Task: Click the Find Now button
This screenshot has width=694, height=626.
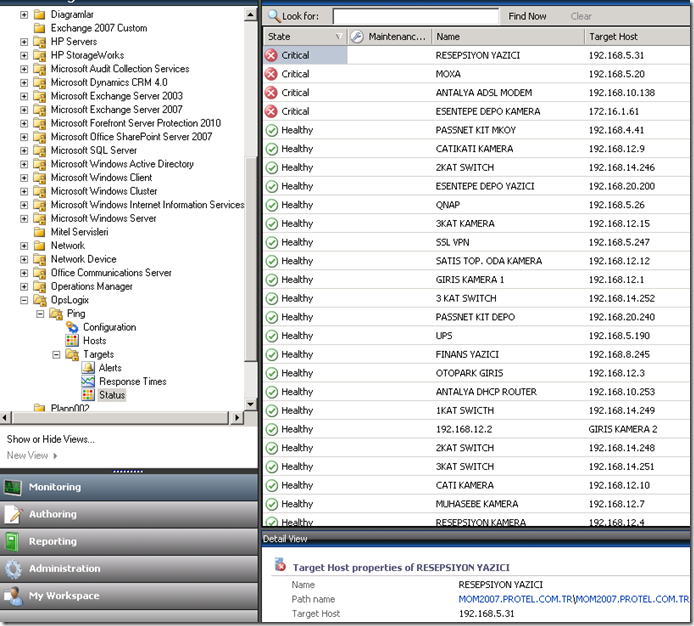Action: point(527,17)
